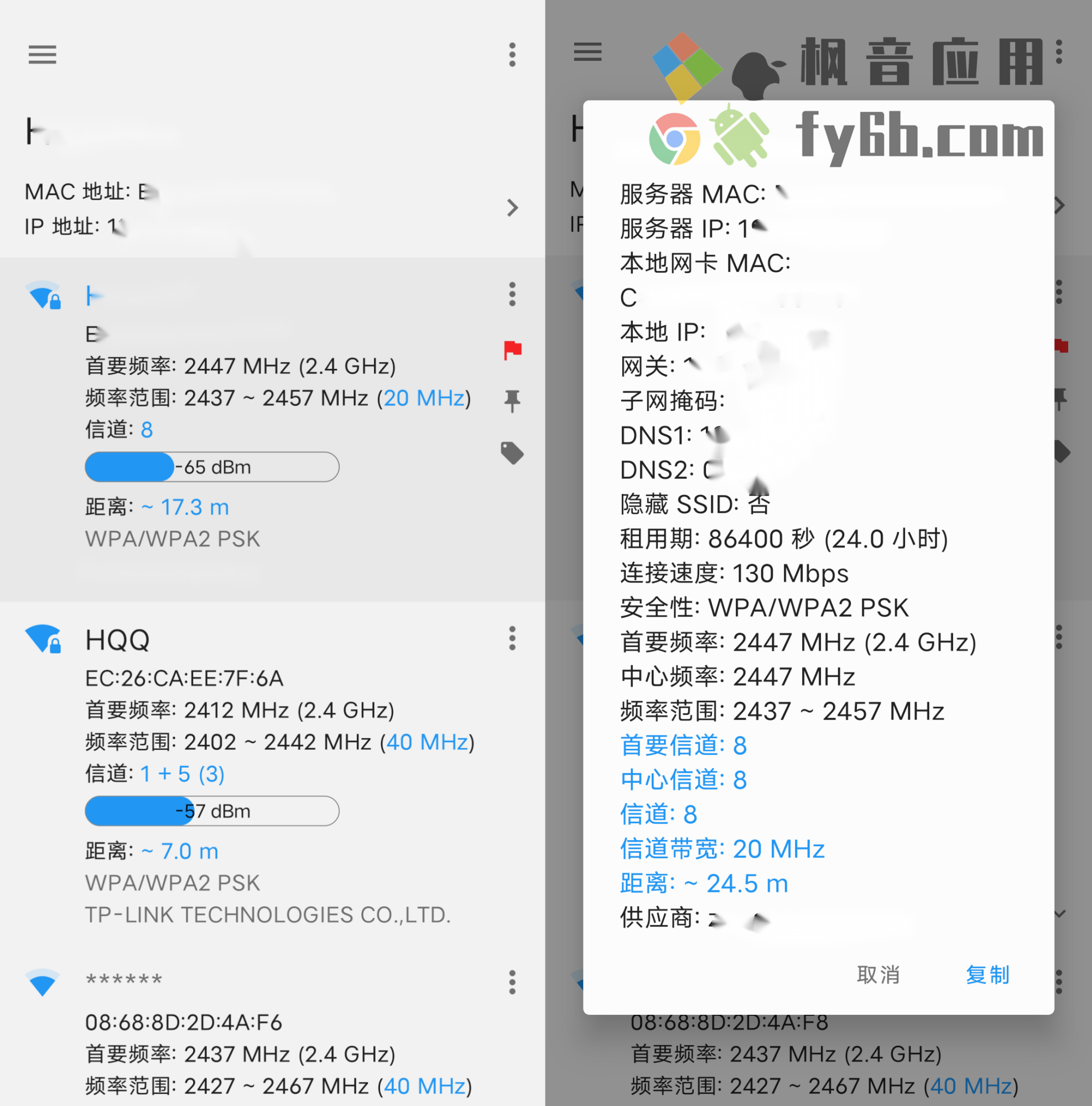Open three-dot menu for connected network
Viewport: 1092px width, 1106px height.
pos(512,294)
